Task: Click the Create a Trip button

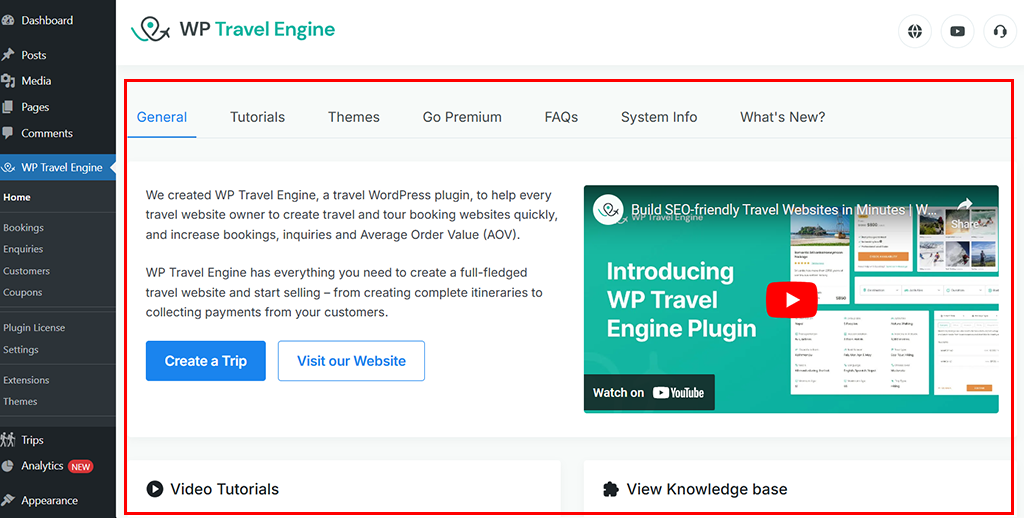Action: 206,361
